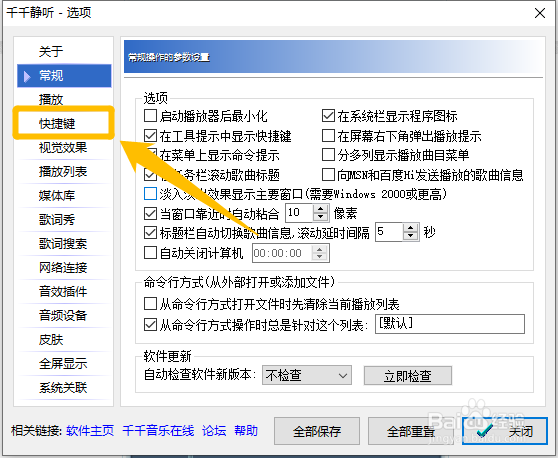Open 音效插件 settings

coord(64,291)
